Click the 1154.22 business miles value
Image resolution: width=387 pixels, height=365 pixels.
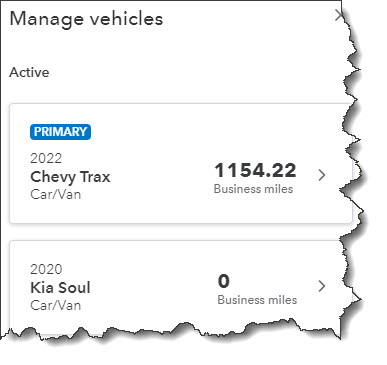click(x=255, y=170)
